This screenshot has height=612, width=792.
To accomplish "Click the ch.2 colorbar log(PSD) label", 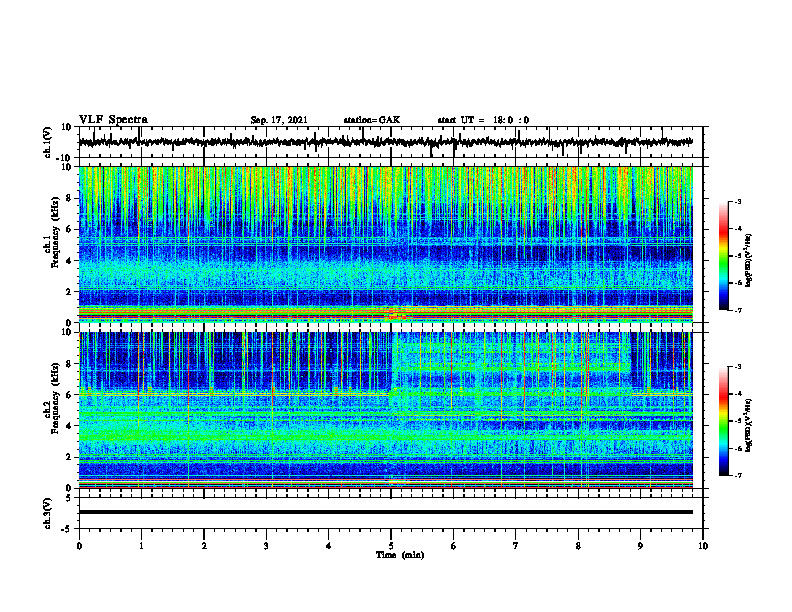I will click(x=749, y=425).
